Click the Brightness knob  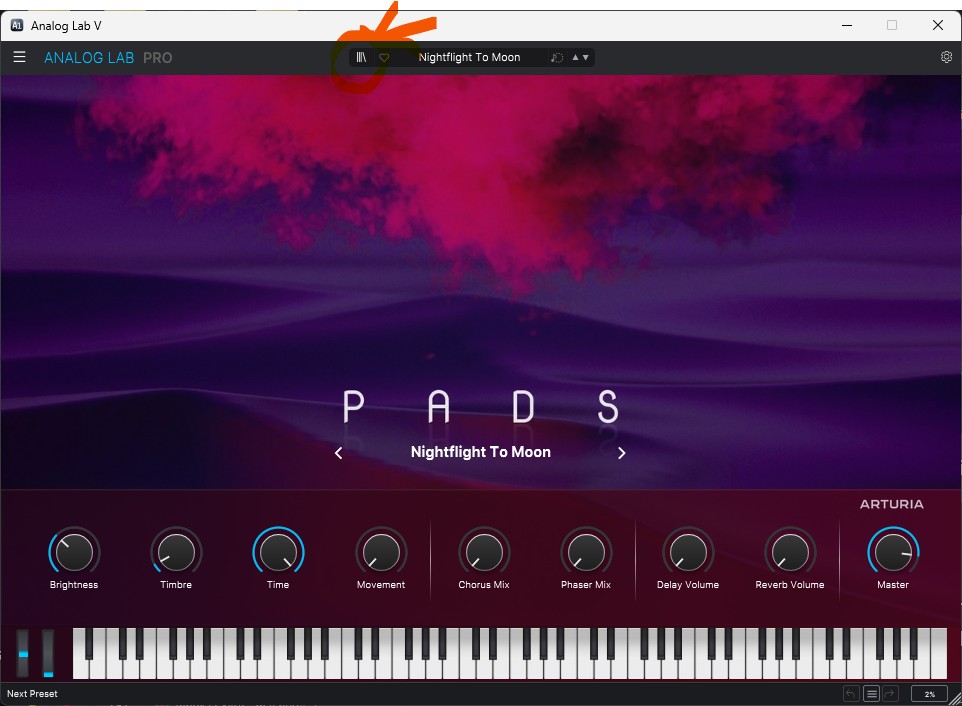point(74,552)
